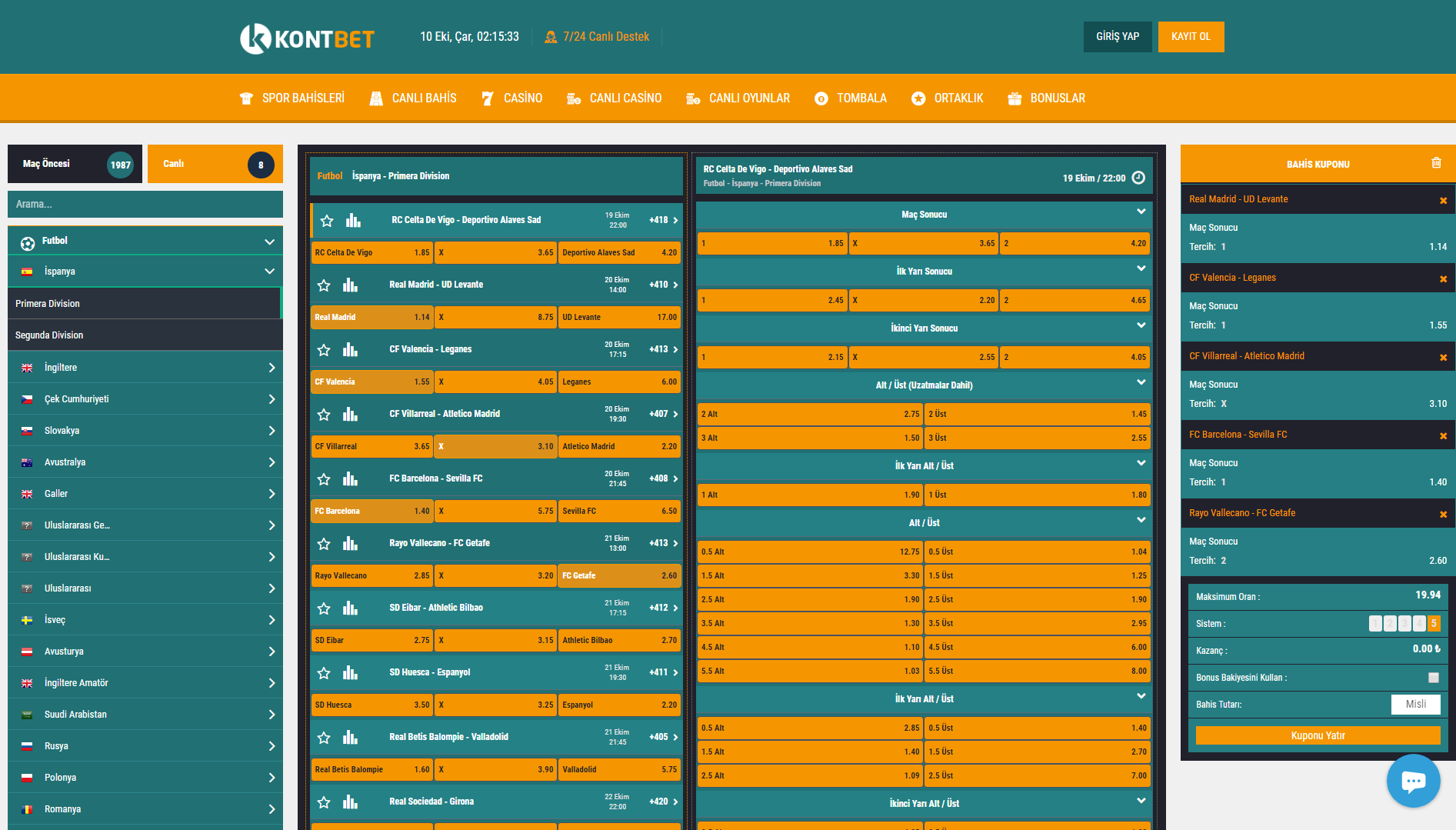The width and height of the screenshot is (1456, 830).
Task: Favorite the Real Madrid - UD Levante match star
Action: pos(324,285)
